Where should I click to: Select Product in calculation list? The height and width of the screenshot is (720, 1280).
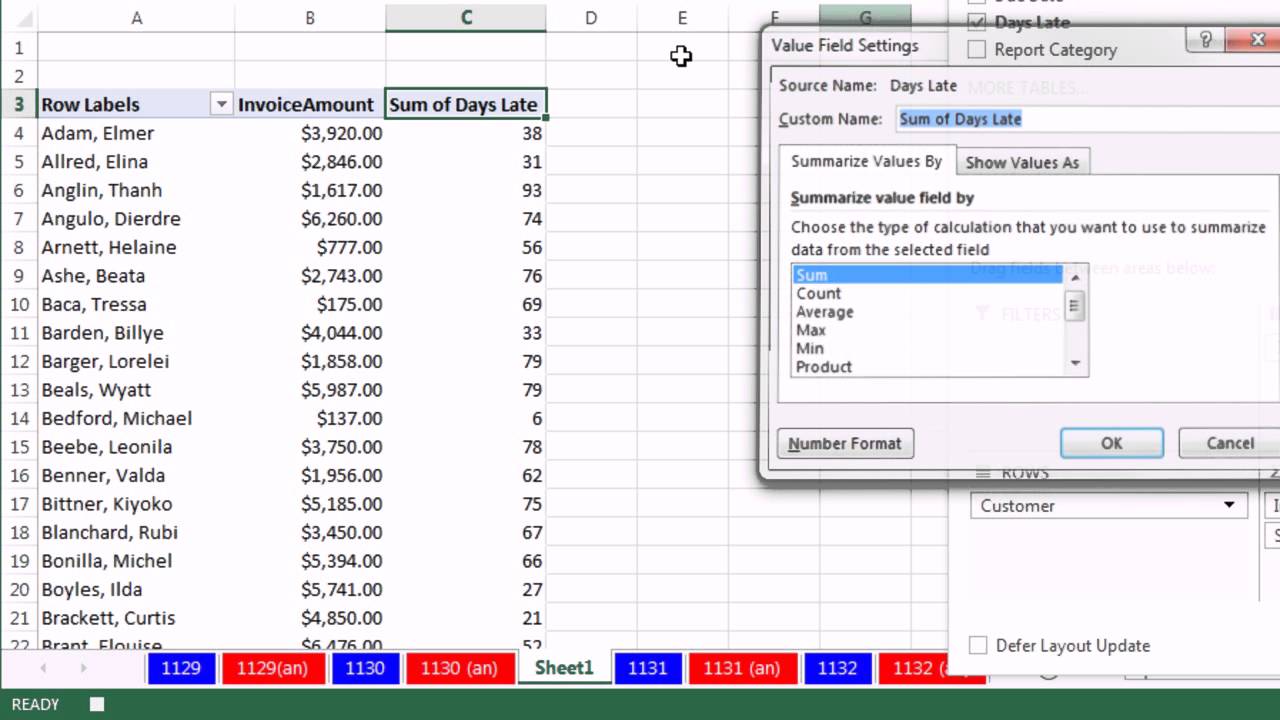[927, 367]
